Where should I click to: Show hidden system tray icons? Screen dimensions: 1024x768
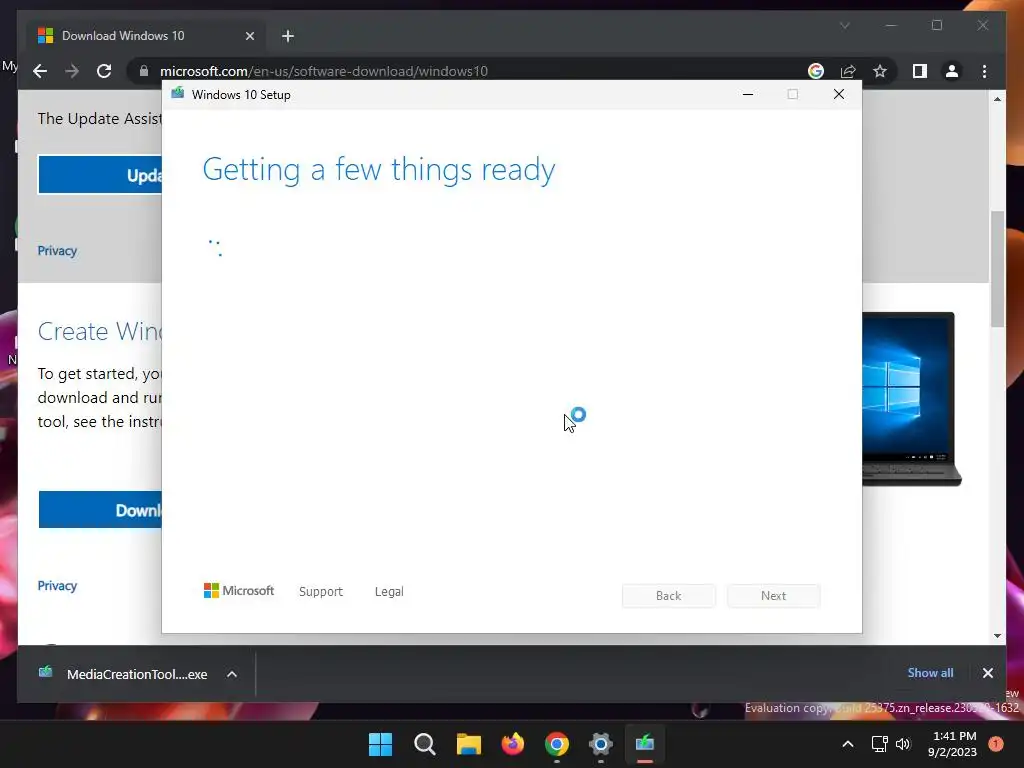(x=848, y=744)
